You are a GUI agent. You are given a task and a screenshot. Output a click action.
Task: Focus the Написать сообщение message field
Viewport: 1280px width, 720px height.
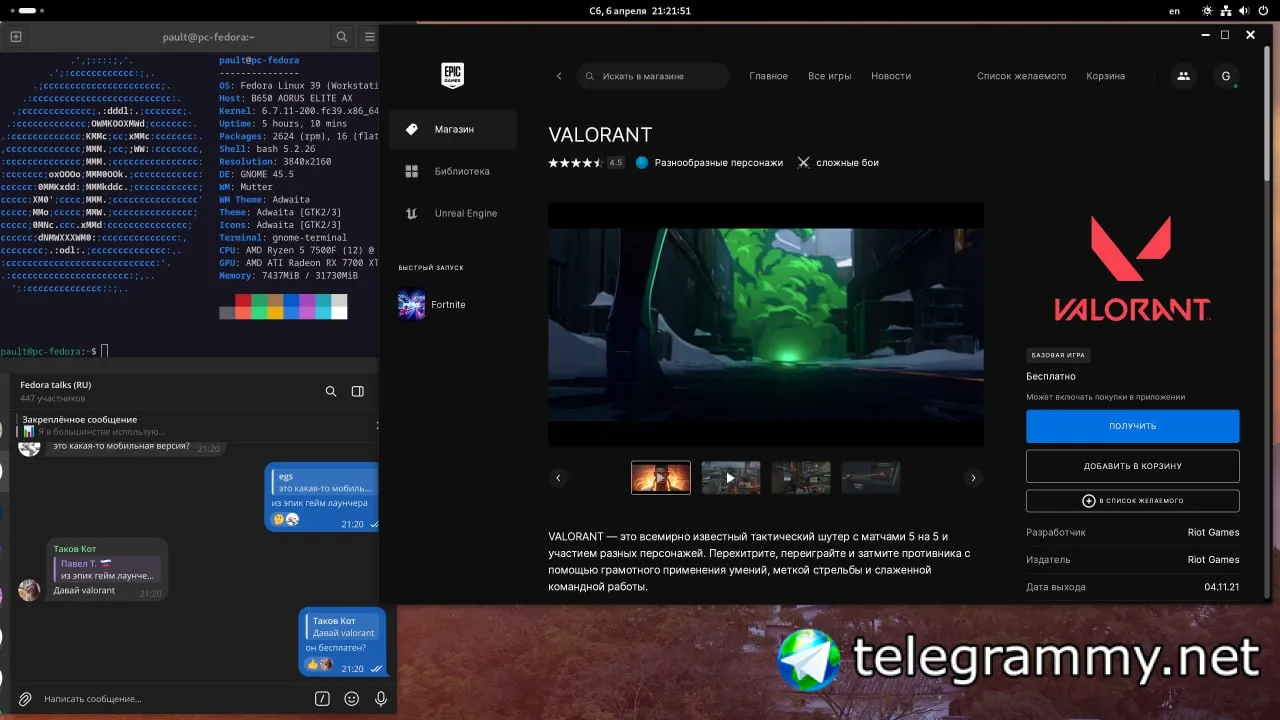coord(175,699)
